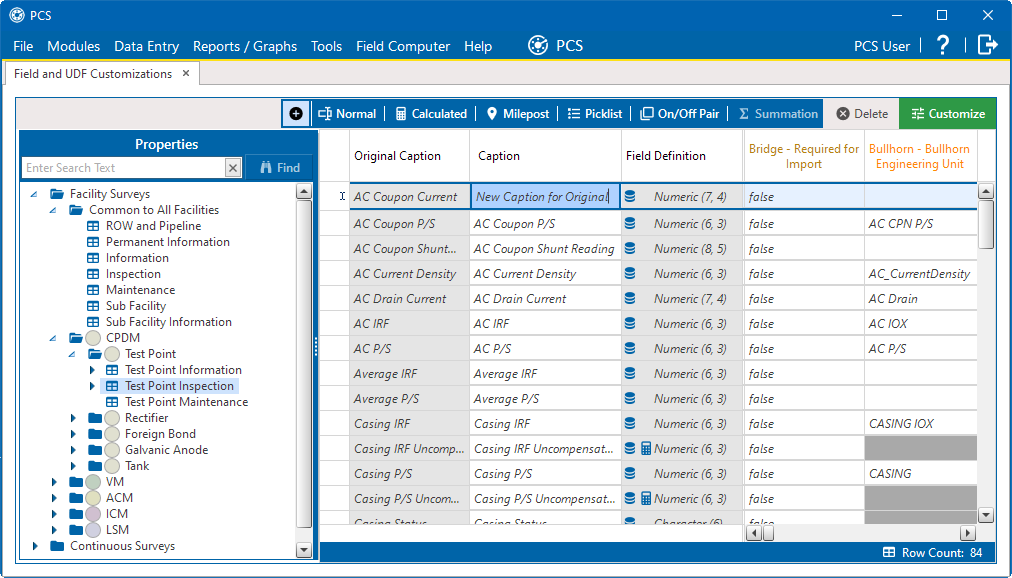
Task: Clear the search text box
Action: [x=233, y=168]
